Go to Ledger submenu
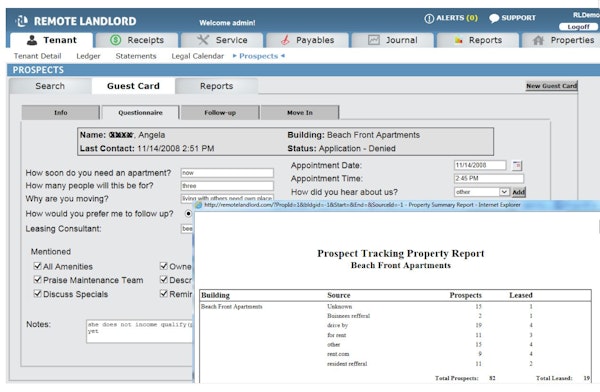Image resolution: width=600 pixels, height=392 pixels. tap(88, 56)
